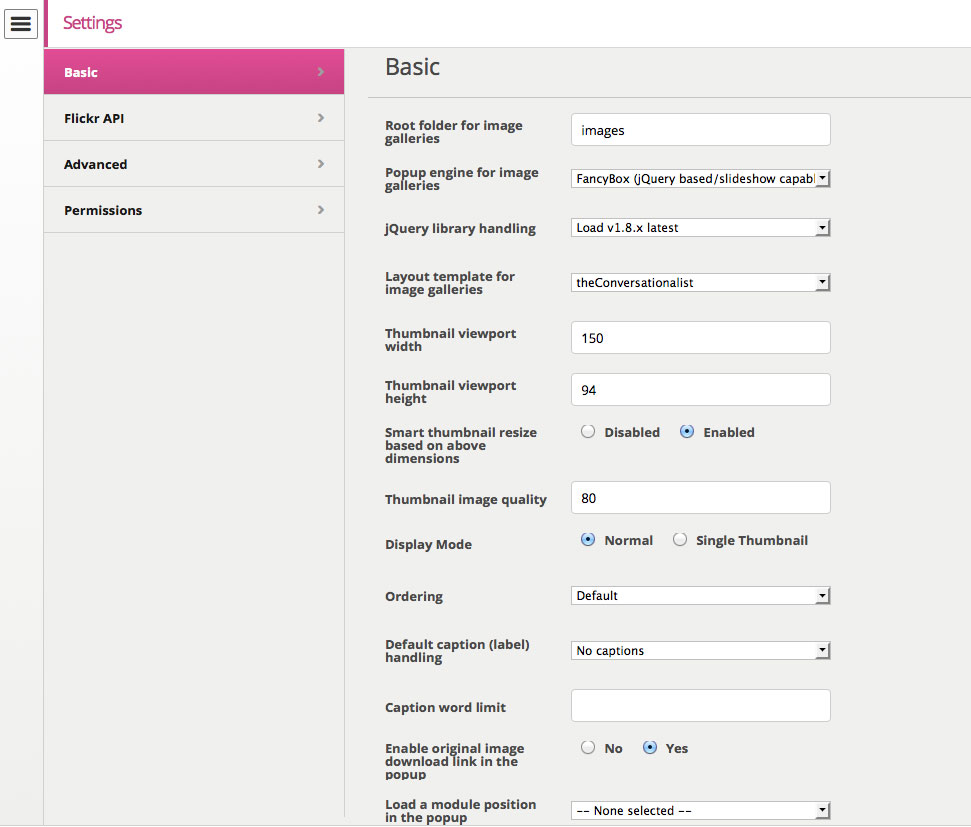Click the Caption word limit field
The width and height of the screenshot is (971, 827).
(700, 706)
